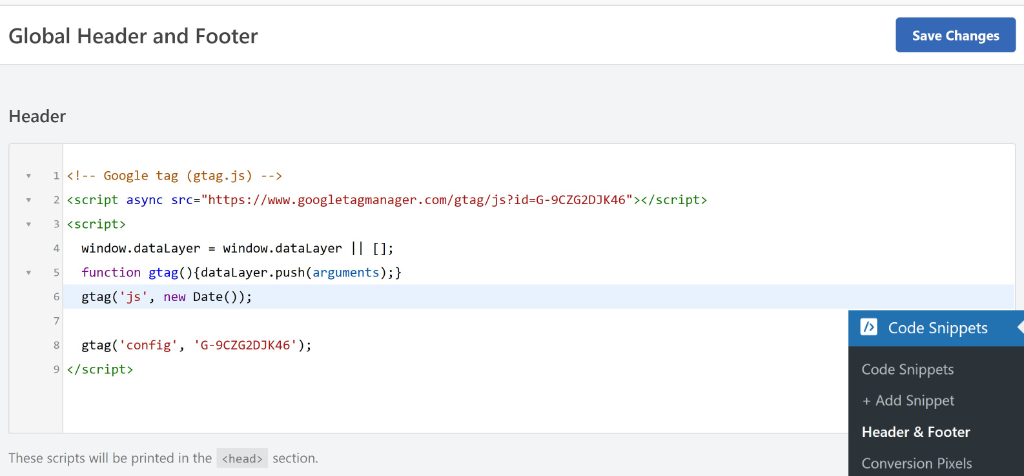Click the Header section heading

coord(37,116)
